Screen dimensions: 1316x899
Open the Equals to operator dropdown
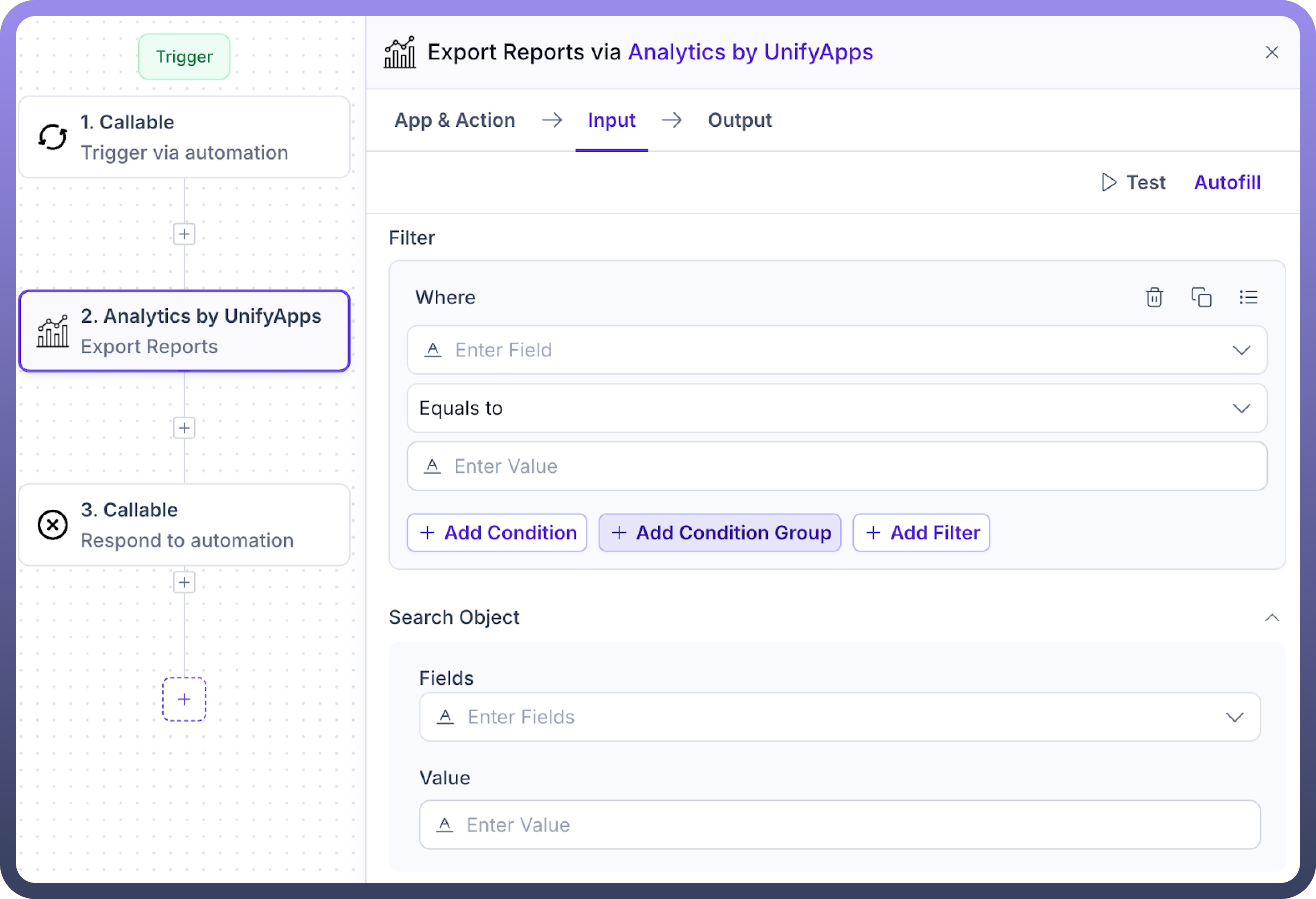pyautogui.click(x=837, y=409)
